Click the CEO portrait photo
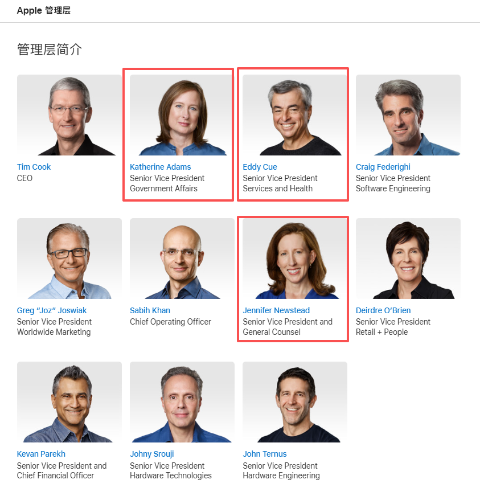The width and height of the screenshot is (480, 500). pyautogui.click(x=69, y=115)
